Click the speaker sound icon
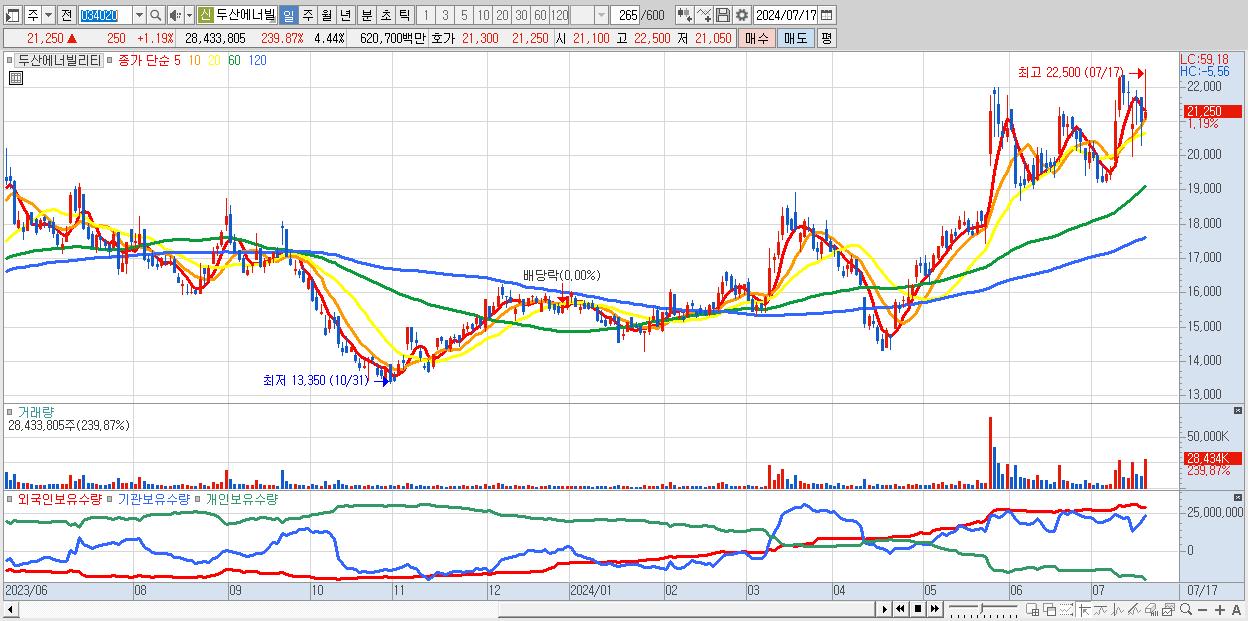This screenshot has height=621, width=1248. 174,15
